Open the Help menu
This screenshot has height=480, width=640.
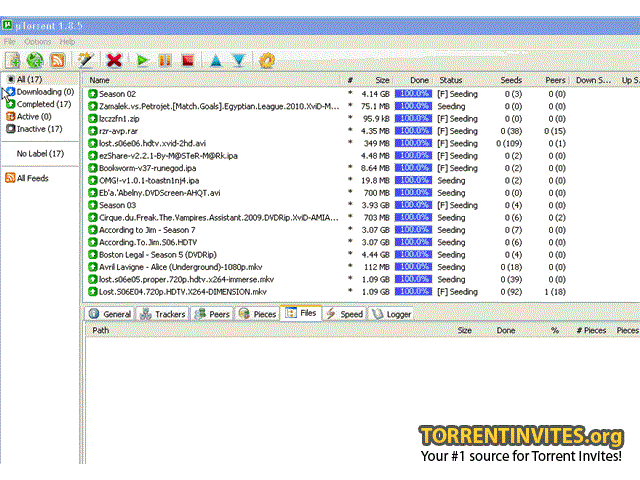coord(67,42)
